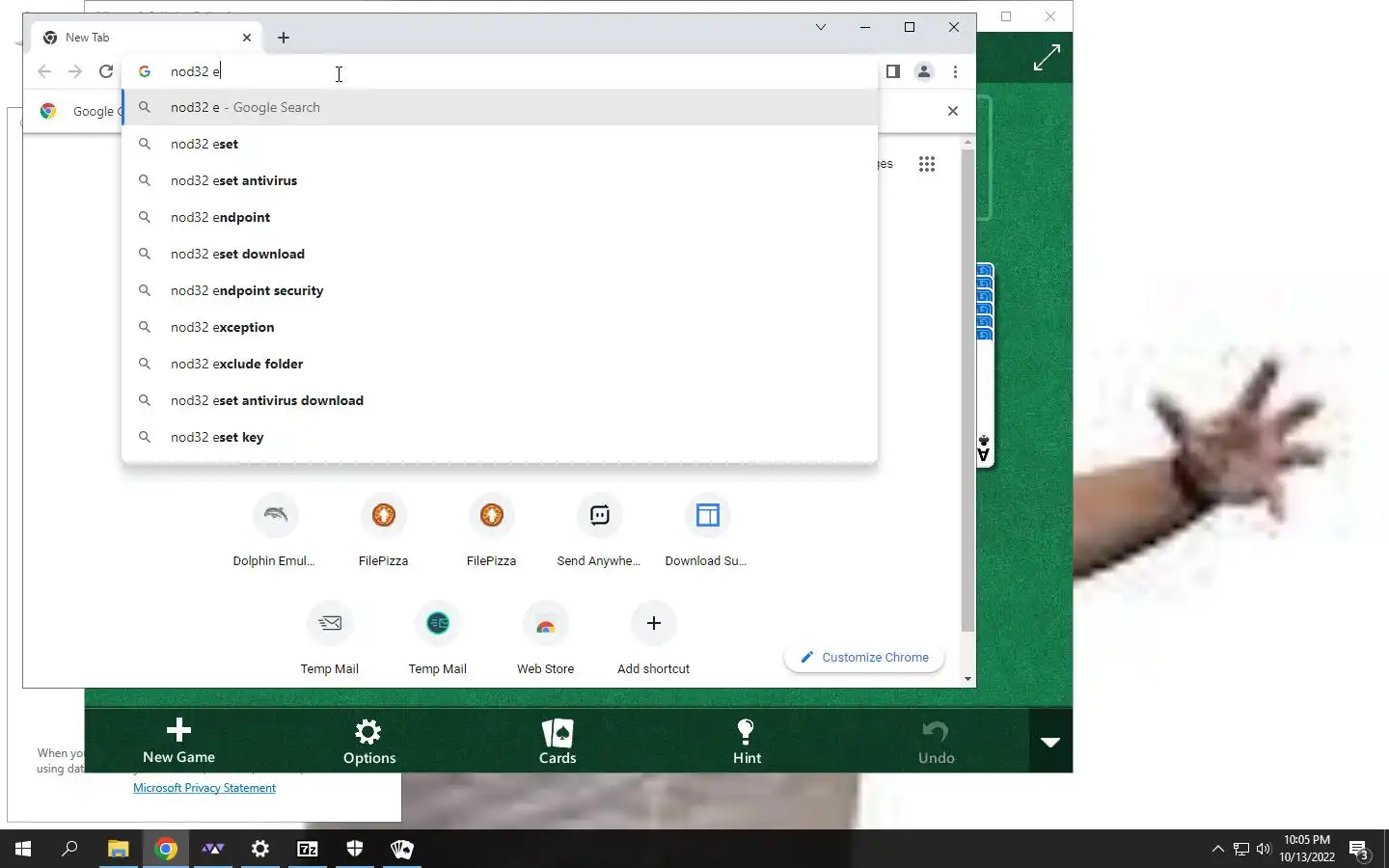Choose 'nod32 eset key' suggestion

(x=500, y=437)
